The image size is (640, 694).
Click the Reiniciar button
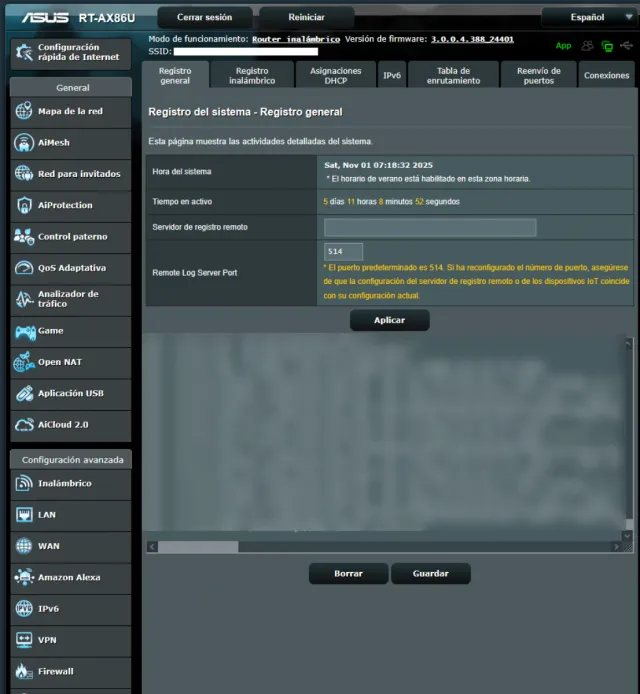306,17
